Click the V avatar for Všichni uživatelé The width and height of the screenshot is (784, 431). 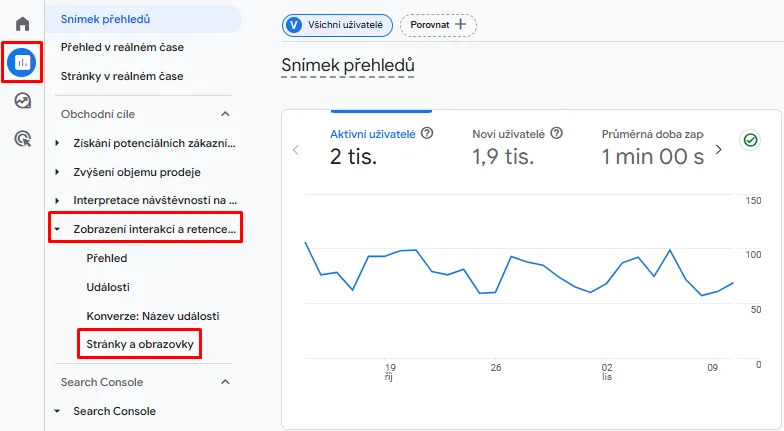tap(294, 25)
